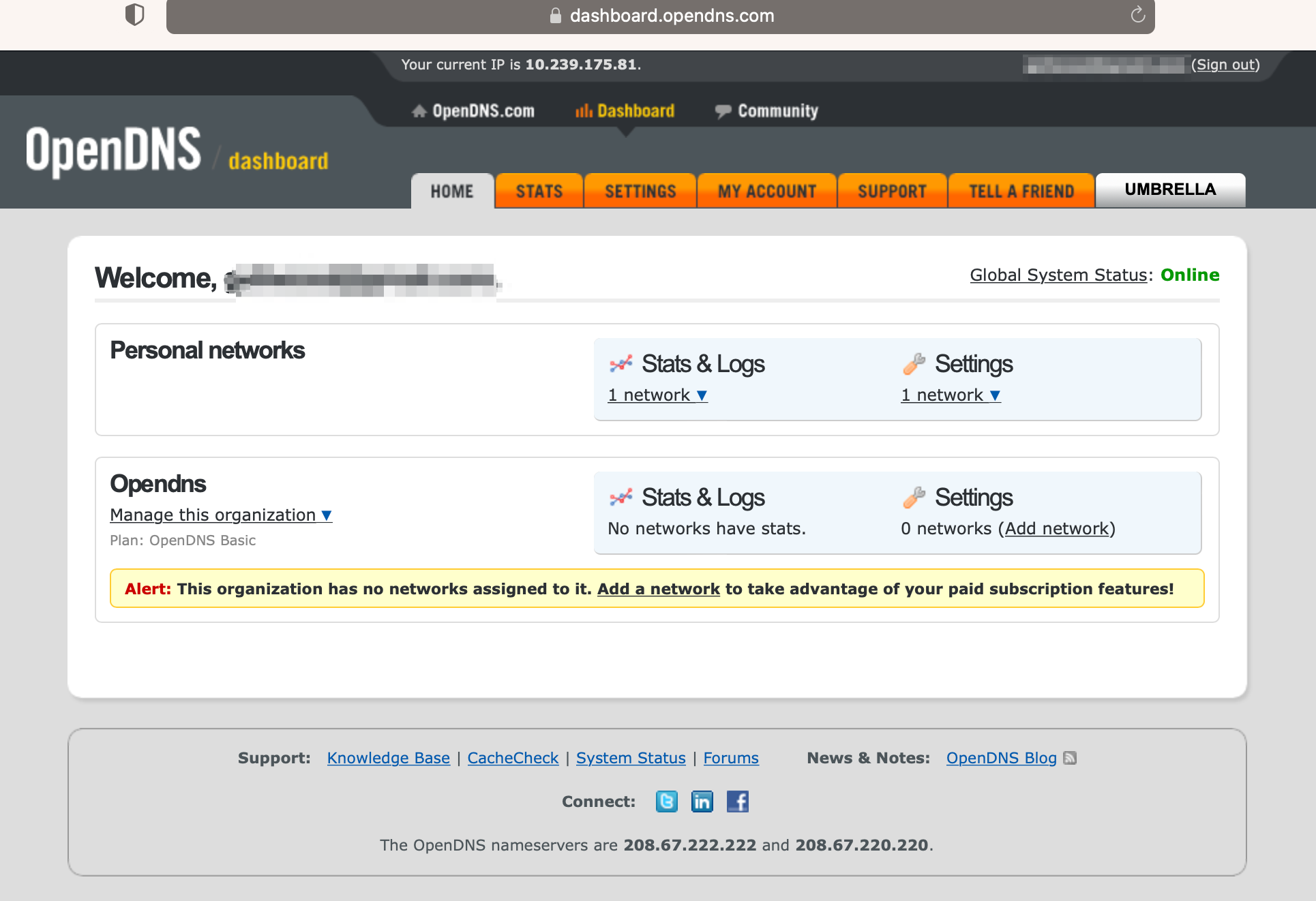Open the Knowledge Base support link
This screenshot has width=1316, height=901.
coord(389,758)
